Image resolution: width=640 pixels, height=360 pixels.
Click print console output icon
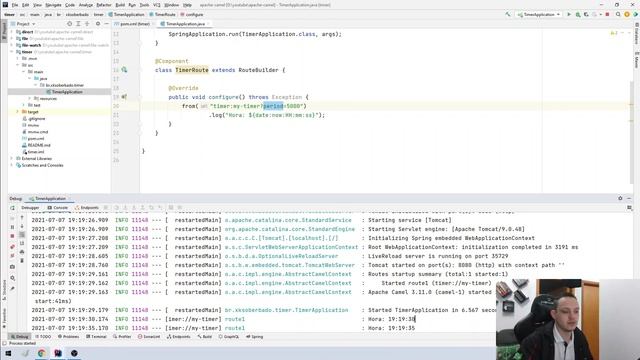[22, 252]
